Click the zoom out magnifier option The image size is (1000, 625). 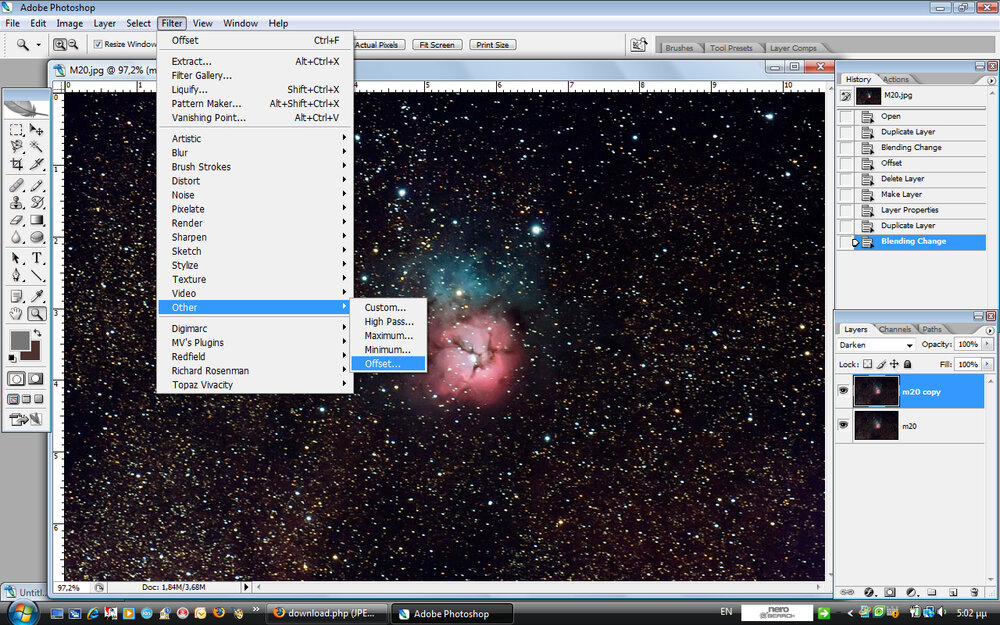[x=74, y=44]
